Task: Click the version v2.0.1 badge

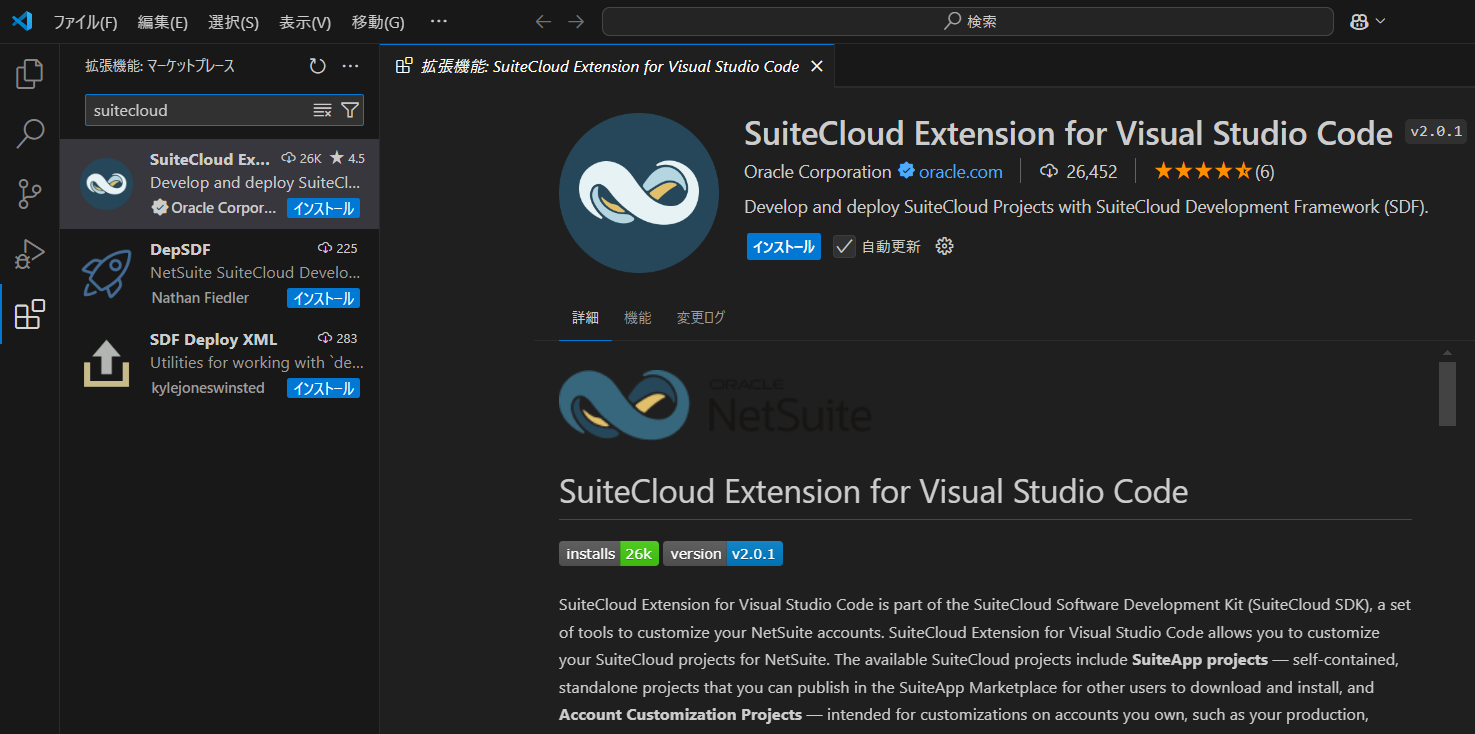Action: coord(723,553)
